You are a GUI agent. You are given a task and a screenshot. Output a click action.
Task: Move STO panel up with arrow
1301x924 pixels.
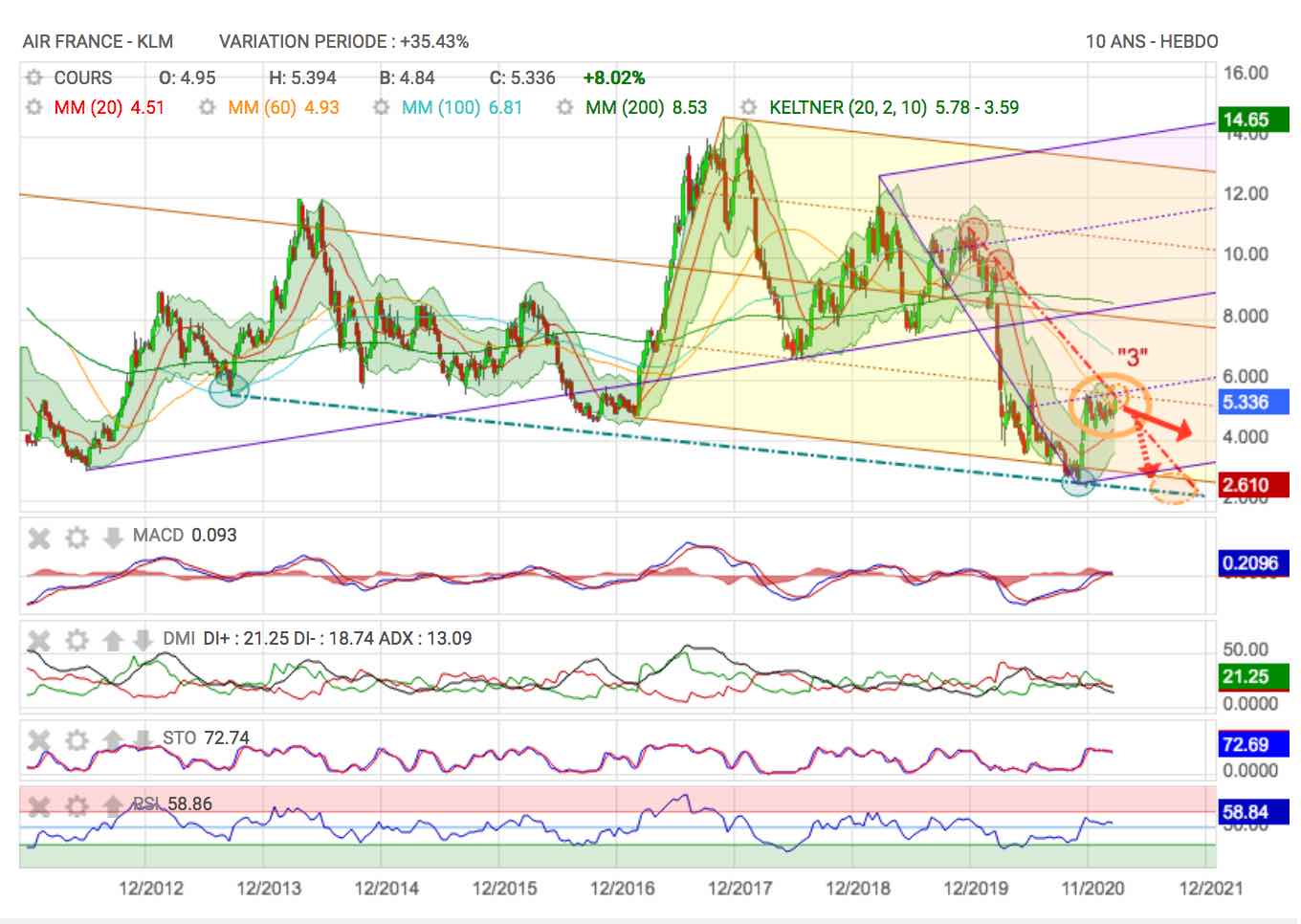pos(113,740)
